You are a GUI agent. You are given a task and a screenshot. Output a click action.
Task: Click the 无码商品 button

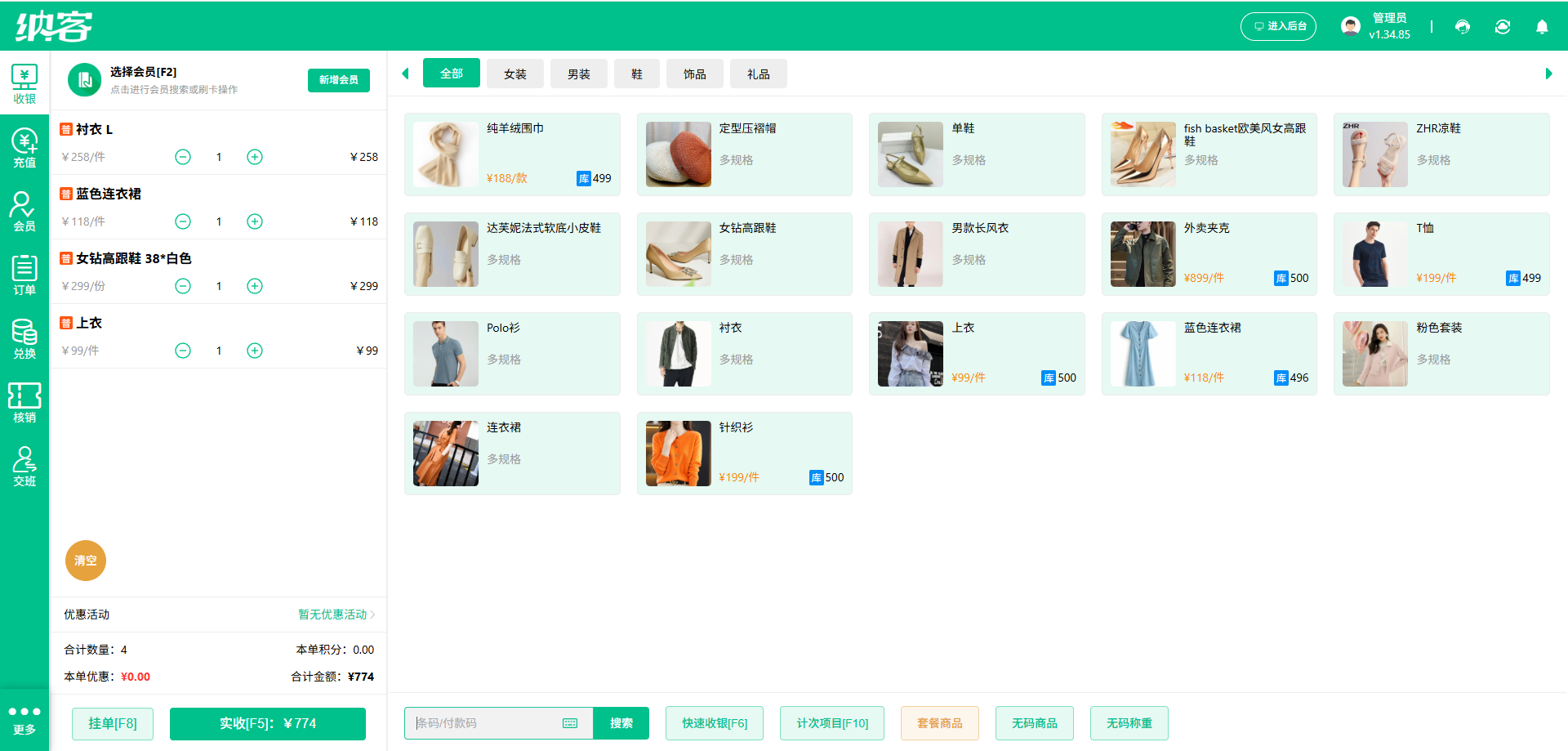click(1035, 723)
